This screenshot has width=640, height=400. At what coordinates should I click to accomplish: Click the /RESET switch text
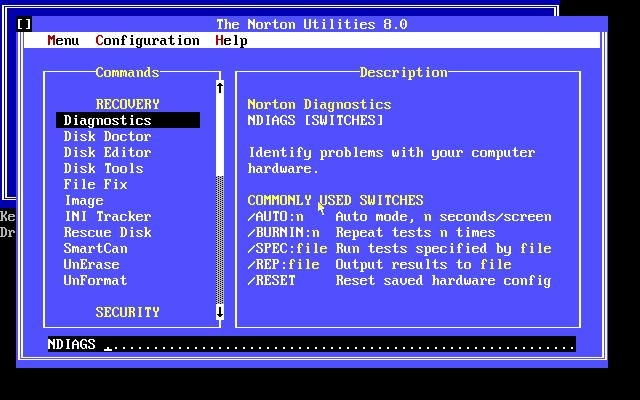[x=271, y=280]
